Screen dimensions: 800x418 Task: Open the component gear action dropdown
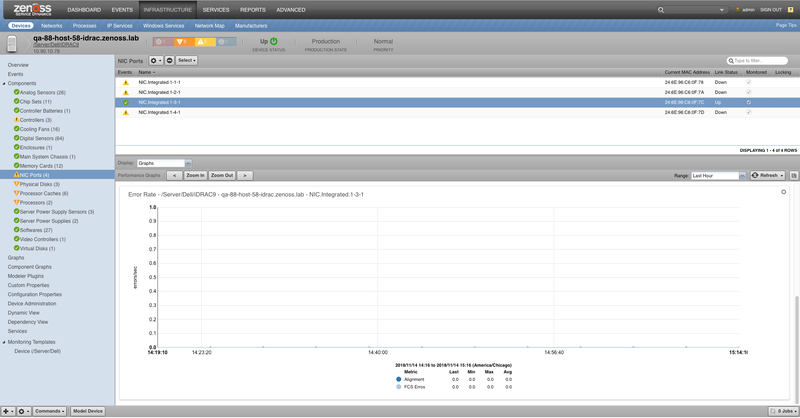pyautogui.click(x=156, y=60)
